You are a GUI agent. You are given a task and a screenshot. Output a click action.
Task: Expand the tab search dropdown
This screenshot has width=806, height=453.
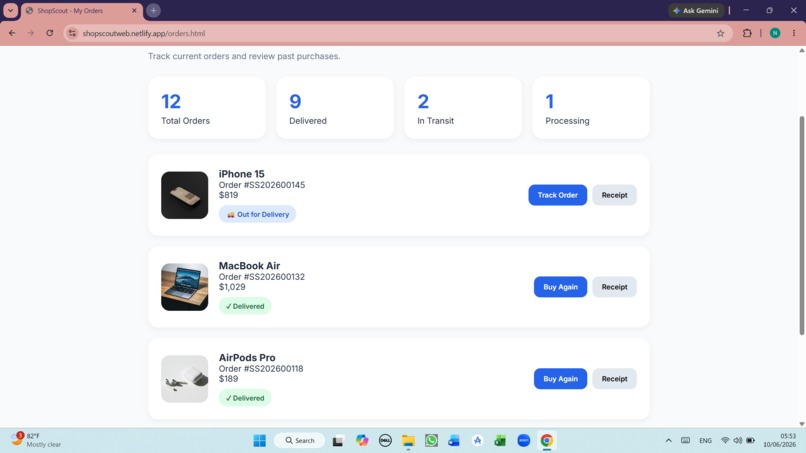click(x=10, y=10)
